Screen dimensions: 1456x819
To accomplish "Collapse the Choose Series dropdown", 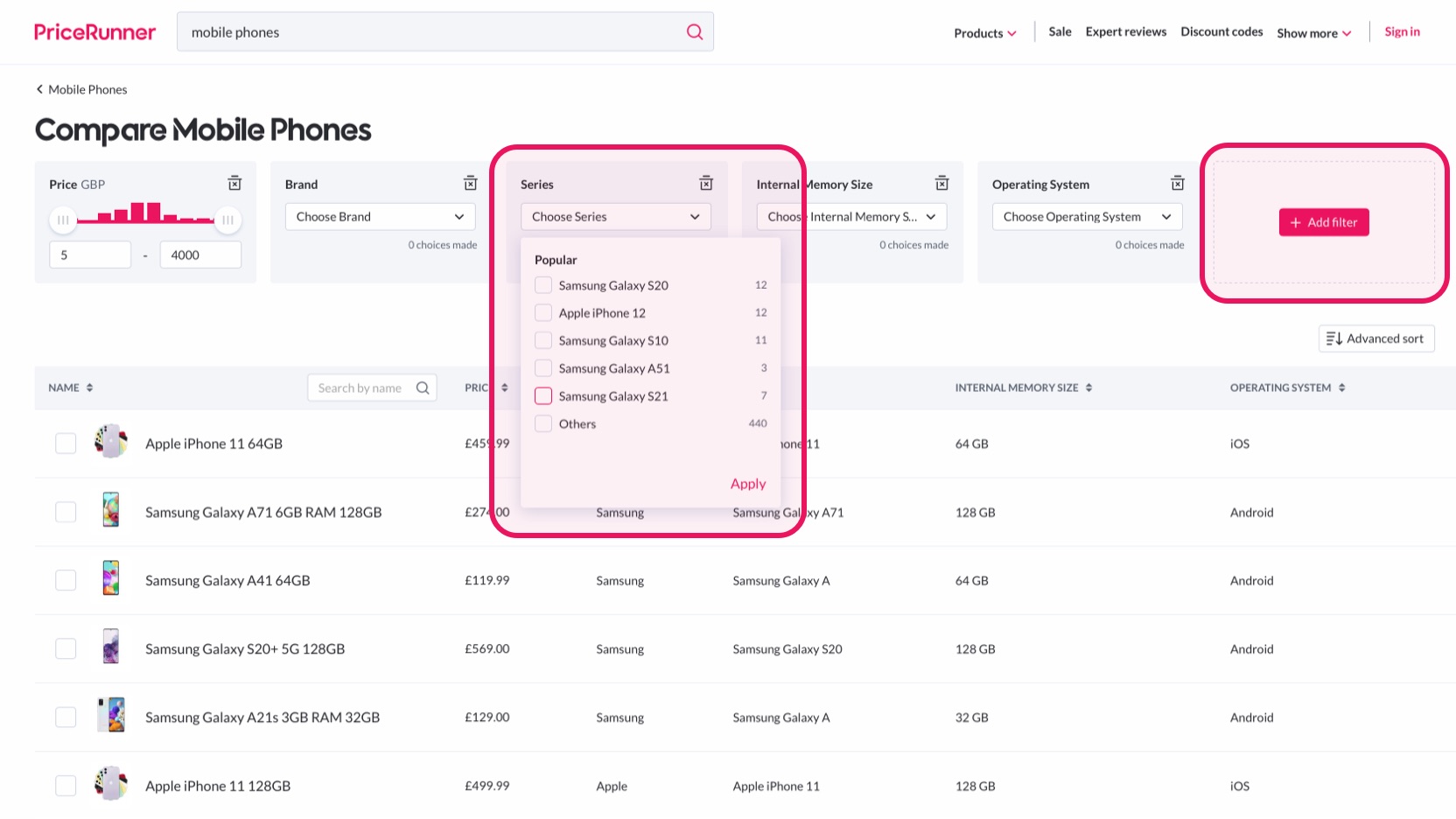I will 616,217.
